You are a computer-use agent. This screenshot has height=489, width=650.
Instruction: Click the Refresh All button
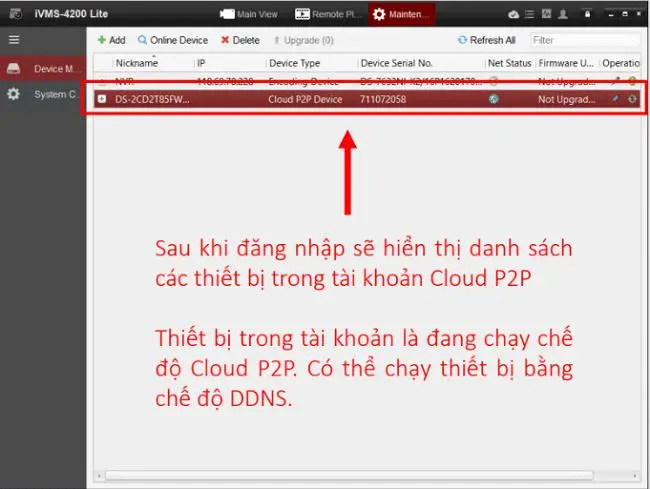(x=487, y=40)
